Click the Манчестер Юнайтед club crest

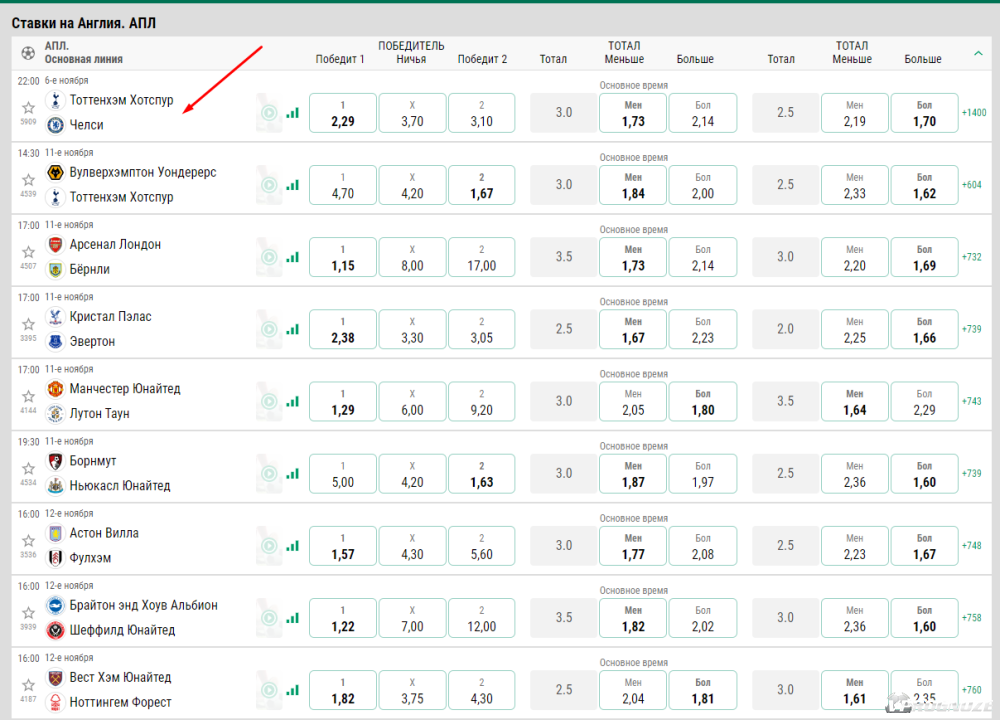click(x=55, y=388)
